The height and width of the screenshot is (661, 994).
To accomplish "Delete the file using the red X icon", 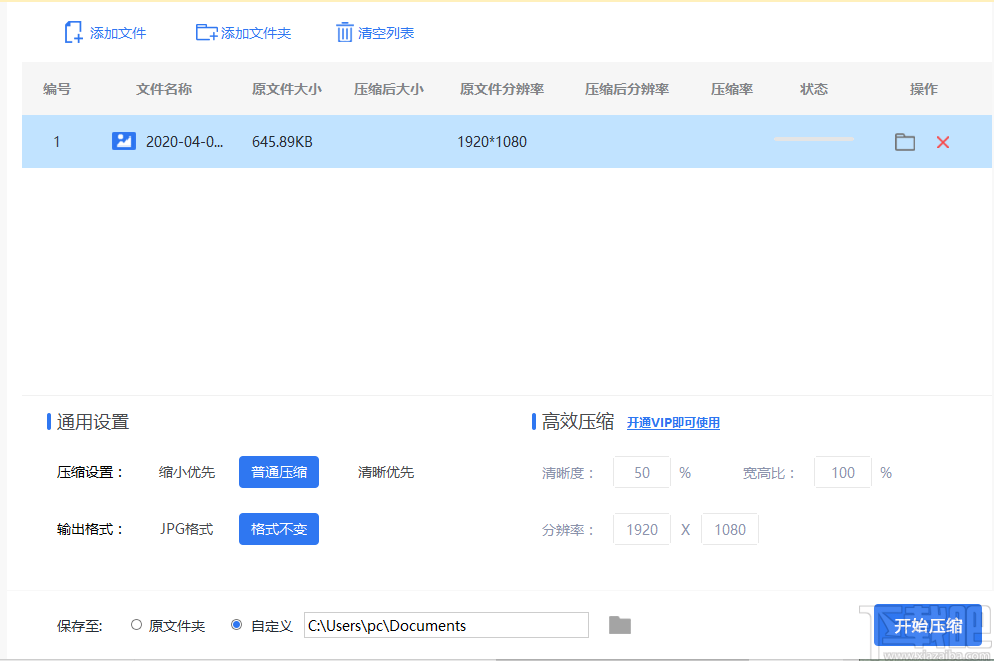I will [x=942, y=142].
